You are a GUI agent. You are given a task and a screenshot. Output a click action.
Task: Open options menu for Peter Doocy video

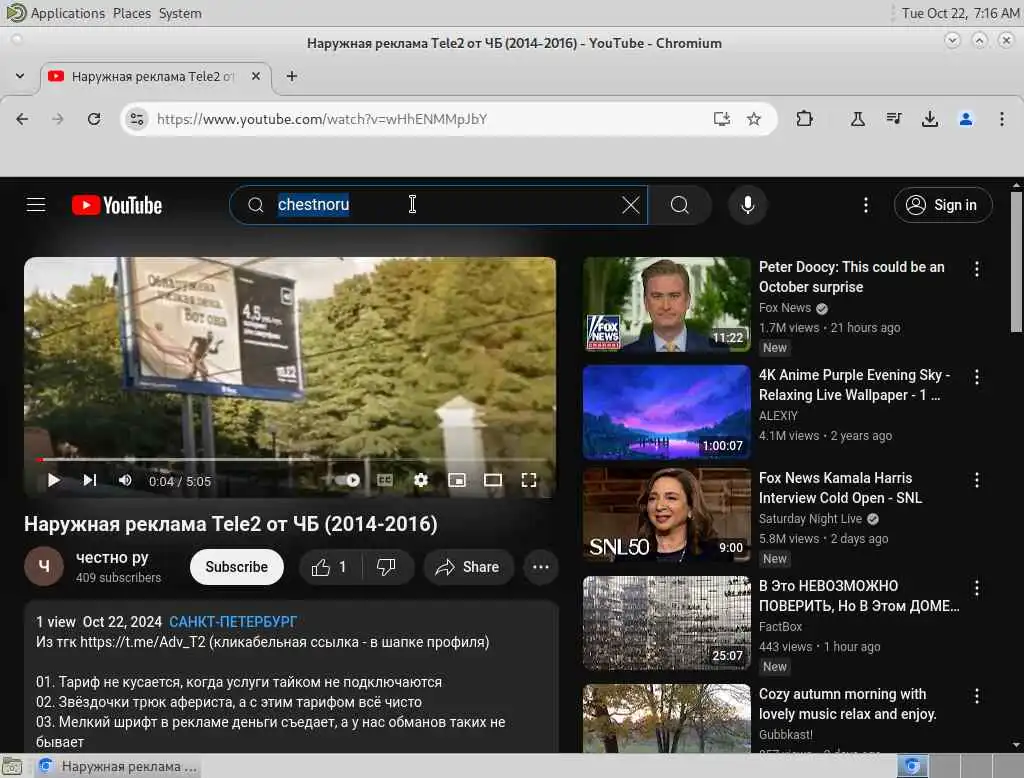pos(977,268)
